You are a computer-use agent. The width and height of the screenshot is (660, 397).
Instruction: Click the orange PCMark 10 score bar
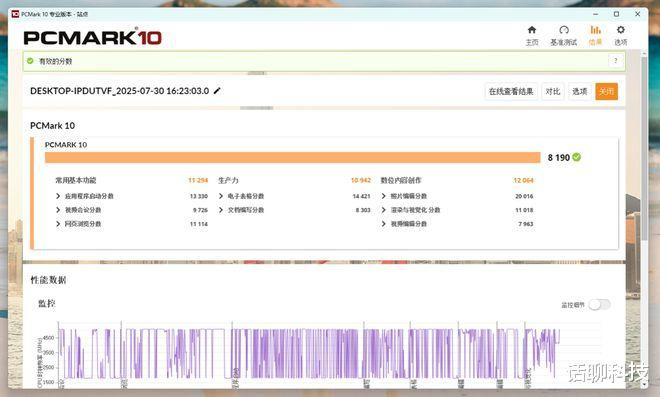pyautogui.click(x=293, y=157)
